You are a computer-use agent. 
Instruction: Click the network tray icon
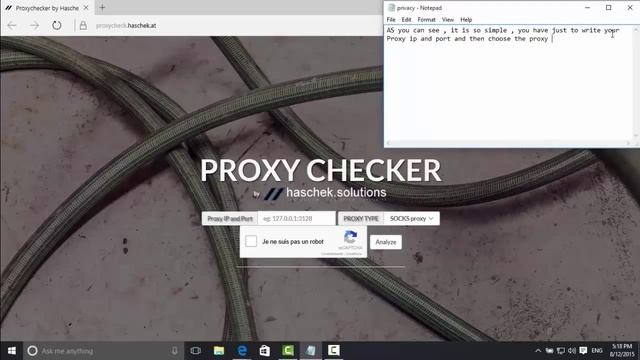pos(561,351)
